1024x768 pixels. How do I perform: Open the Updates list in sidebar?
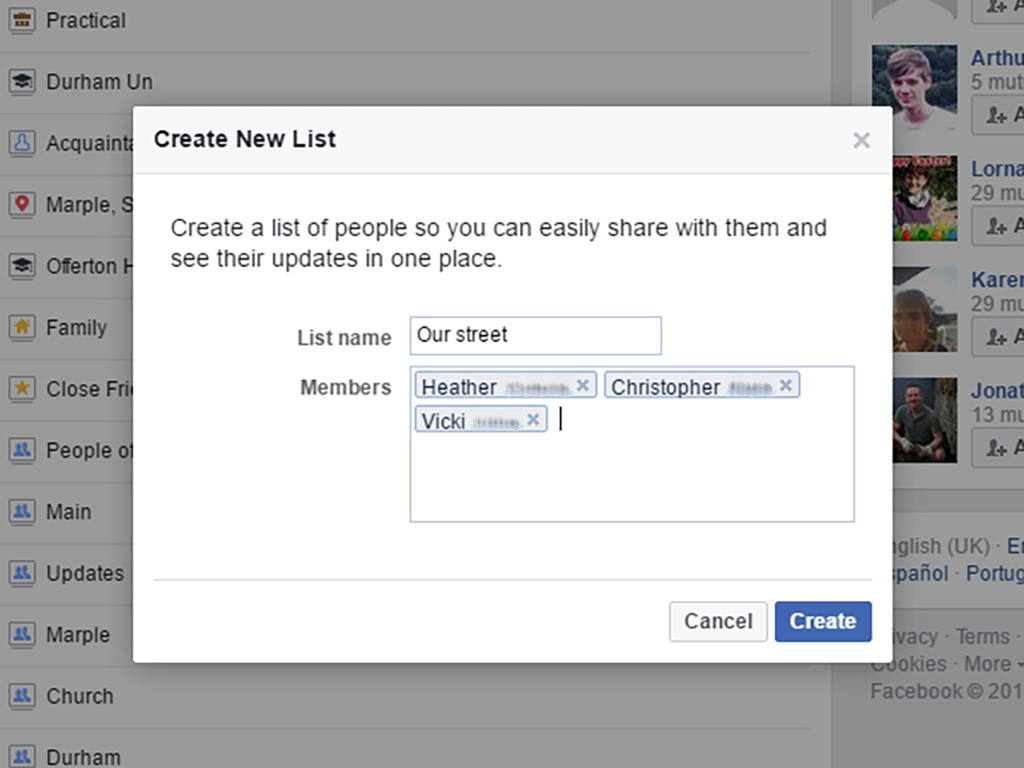pyautogui.click(x=84, y=574)
